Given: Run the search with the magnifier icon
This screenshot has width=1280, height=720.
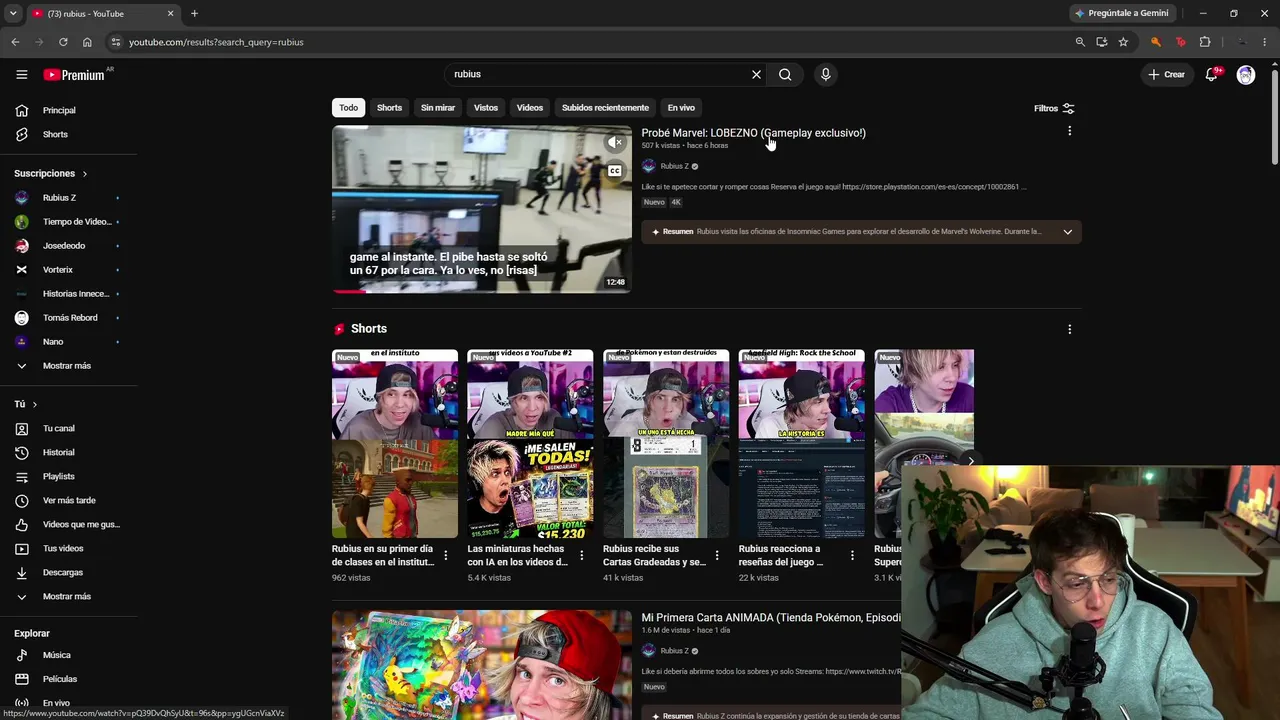Looking at the screenshot, I should [785, 74].
